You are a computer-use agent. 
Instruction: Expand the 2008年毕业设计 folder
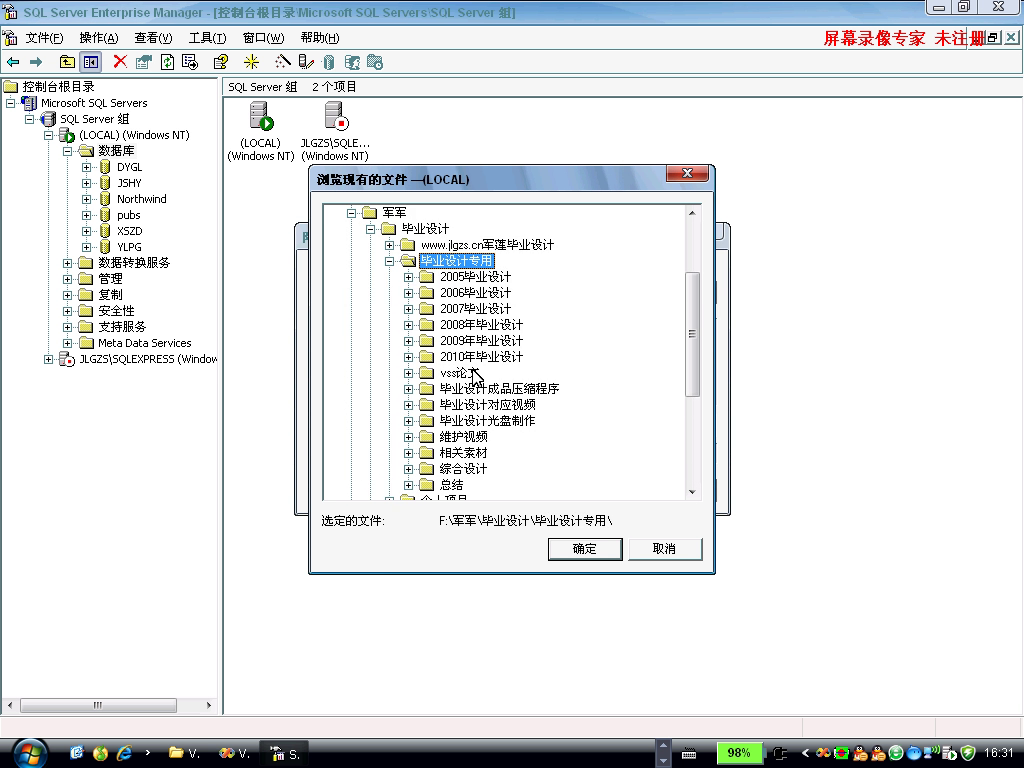click(409, 325)
